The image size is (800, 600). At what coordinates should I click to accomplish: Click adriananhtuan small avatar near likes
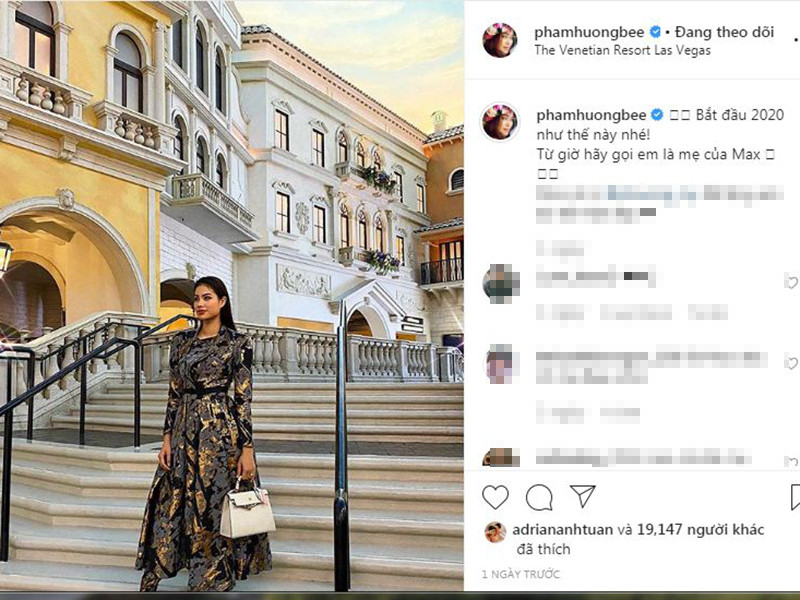click(495, 532)
